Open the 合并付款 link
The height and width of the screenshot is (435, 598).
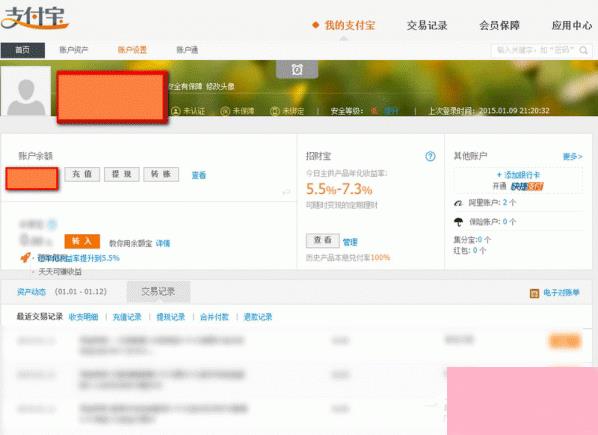[x=214, y=317]
